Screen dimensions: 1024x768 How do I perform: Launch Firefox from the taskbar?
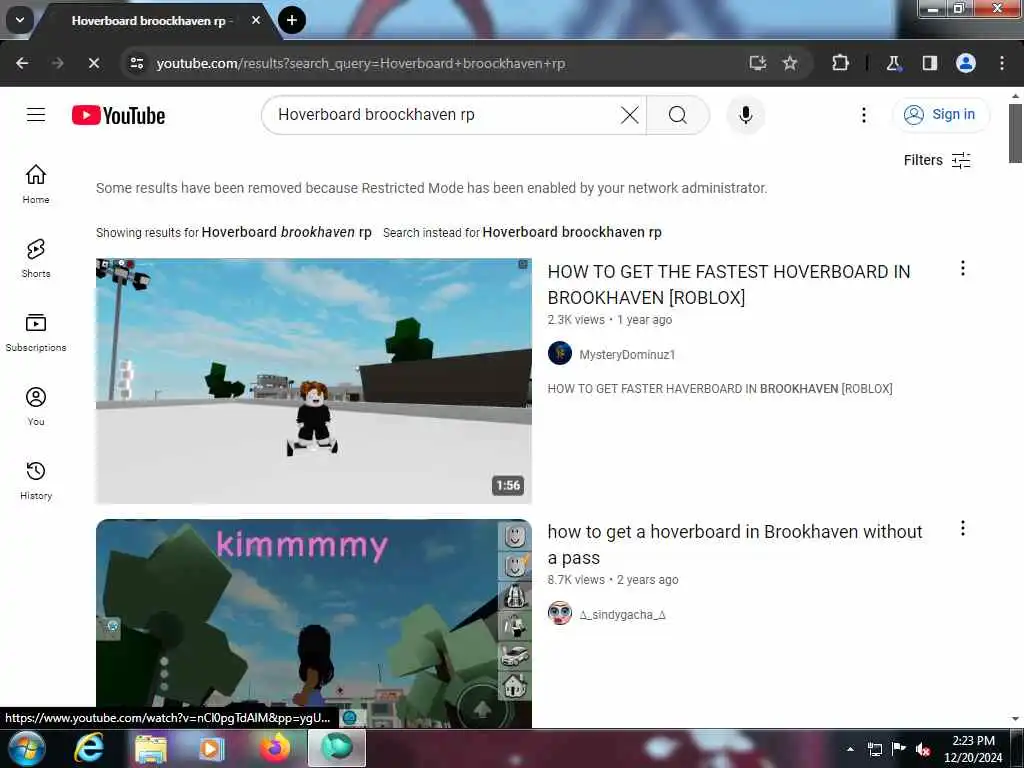click(275, 748)
